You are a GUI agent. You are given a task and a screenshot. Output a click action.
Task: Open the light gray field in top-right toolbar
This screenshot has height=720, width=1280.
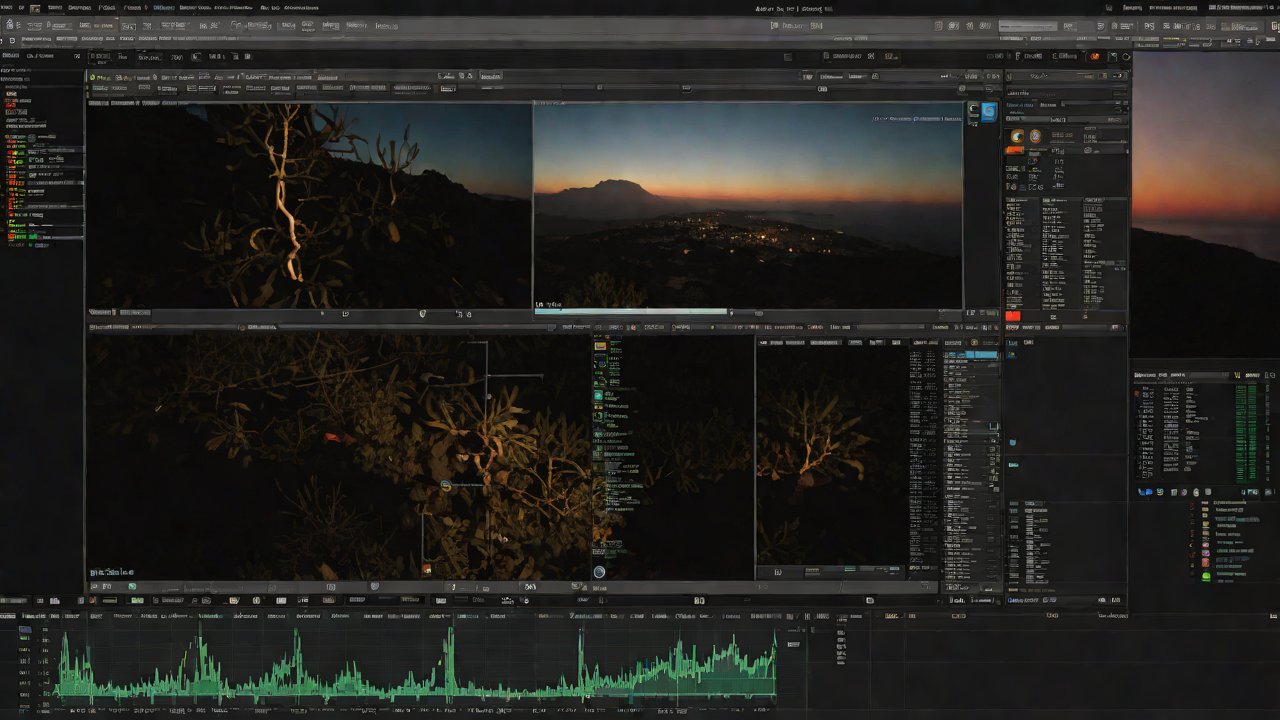point(1027,26)
